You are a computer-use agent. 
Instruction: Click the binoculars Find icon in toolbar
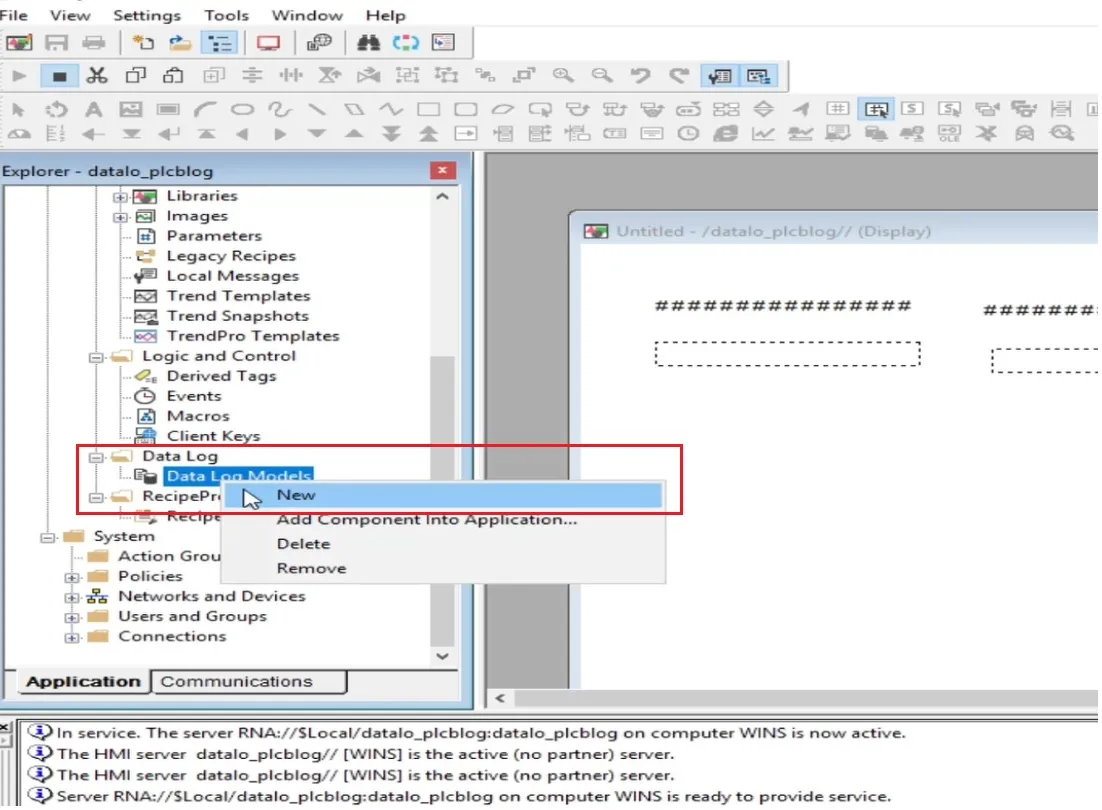click(x=368, y=42)
